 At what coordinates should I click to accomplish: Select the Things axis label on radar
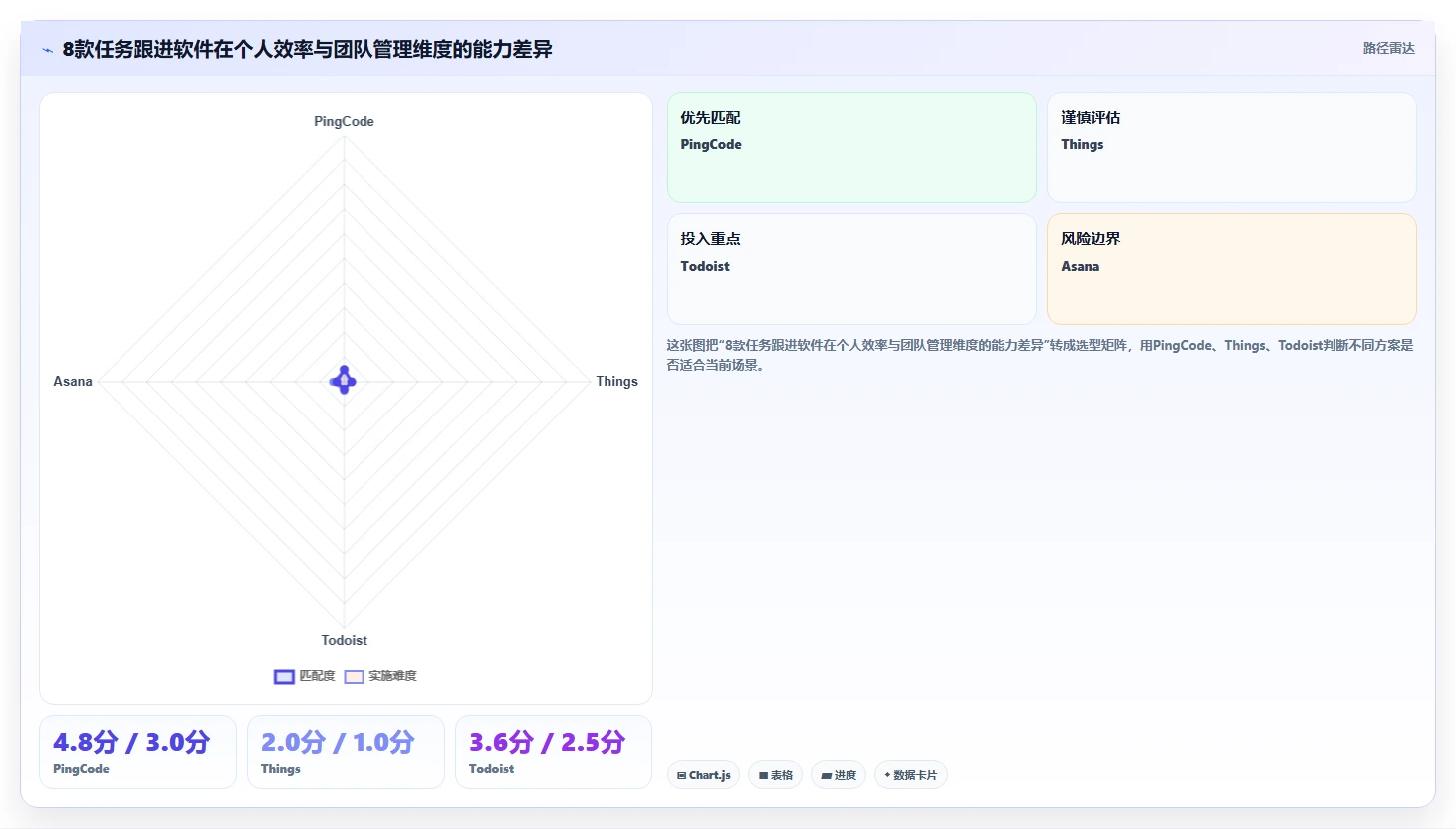pyautogui.click(x=616, y=381)
